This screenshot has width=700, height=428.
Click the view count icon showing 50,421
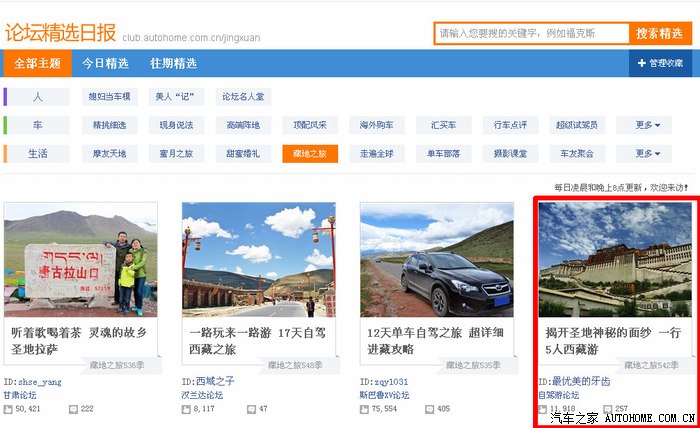9,409
